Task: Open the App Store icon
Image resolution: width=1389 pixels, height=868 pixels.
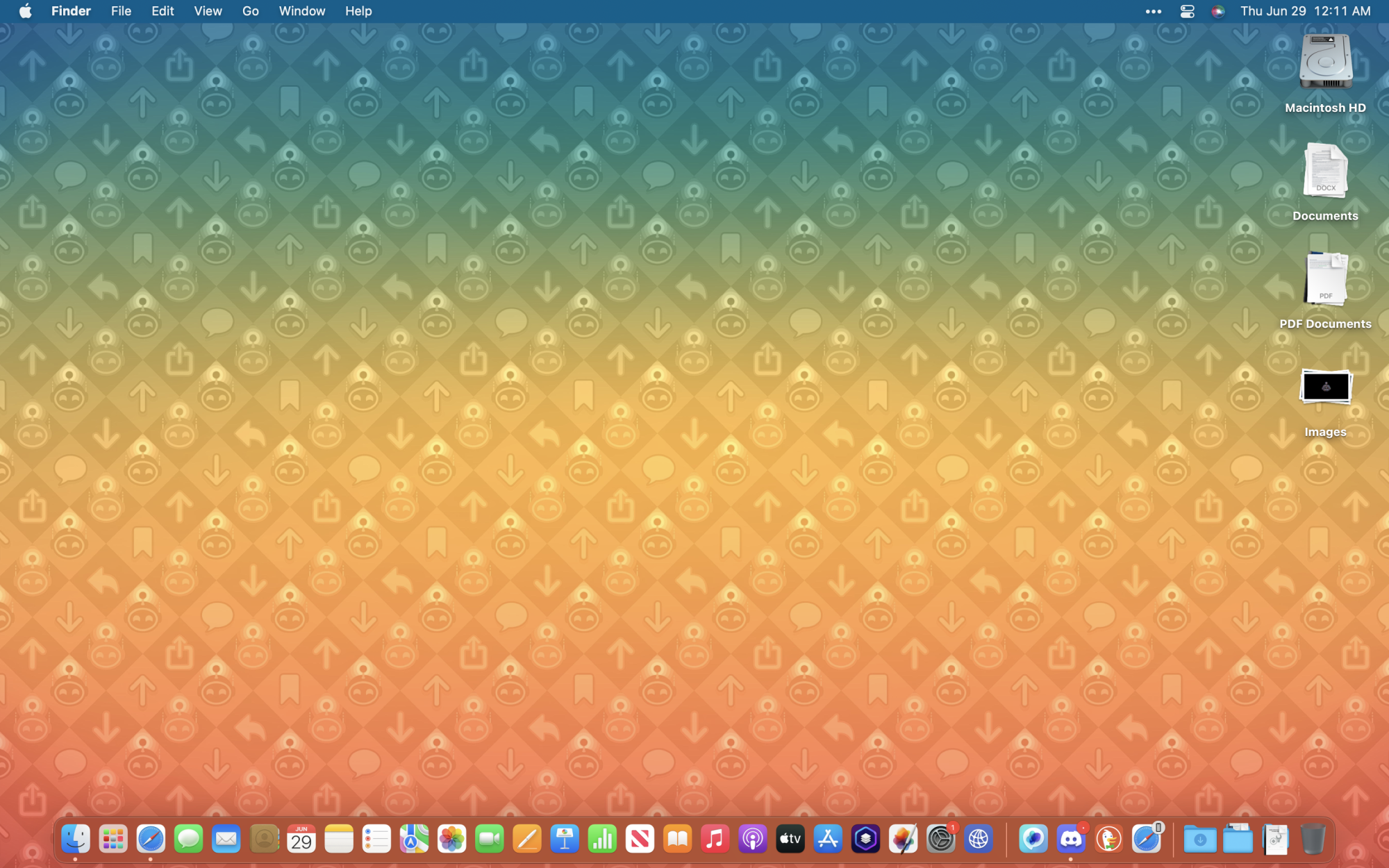Action: click(x=828, y=839)
